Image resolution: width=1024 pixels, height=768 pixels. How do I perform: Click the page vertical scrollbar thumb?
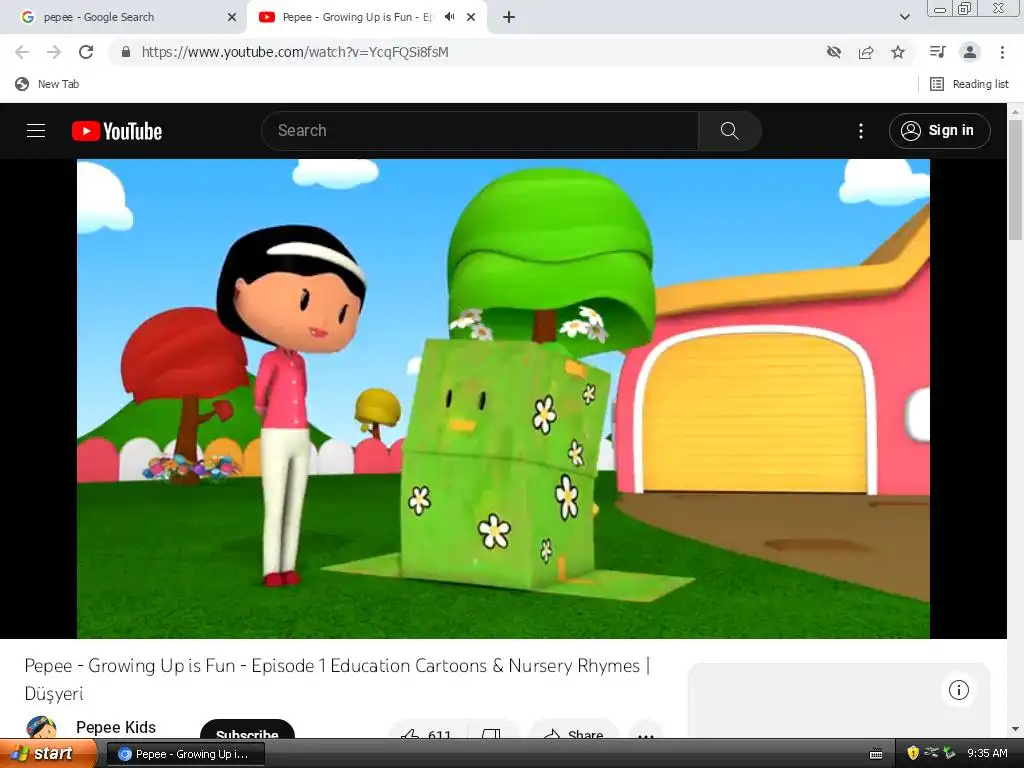(1015, 180)
